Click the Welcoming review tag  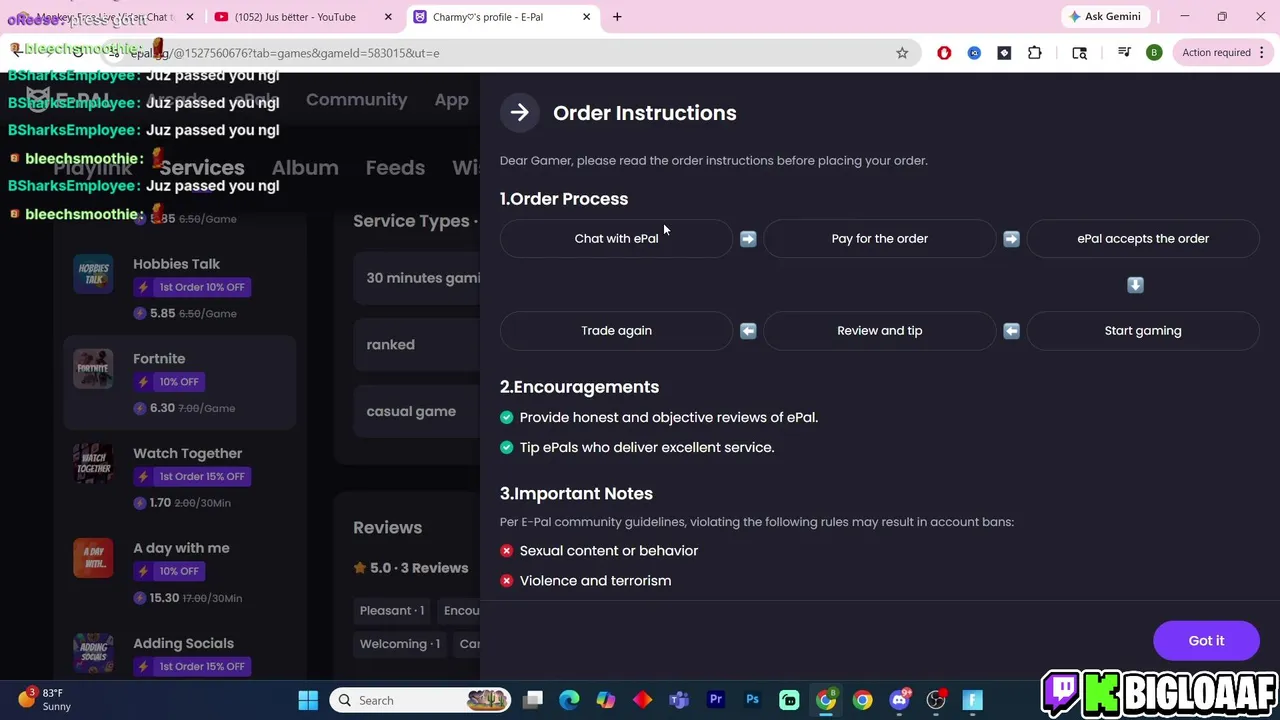(x=400, y=644)
